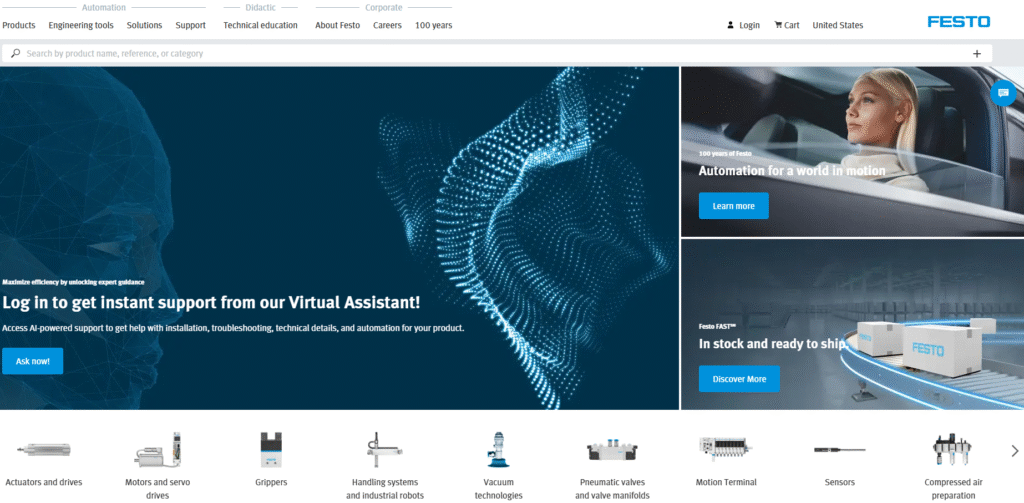This screenshot has width=1024, height=503.
Task: Click the Sensors label
Action: tap(840, 483)
